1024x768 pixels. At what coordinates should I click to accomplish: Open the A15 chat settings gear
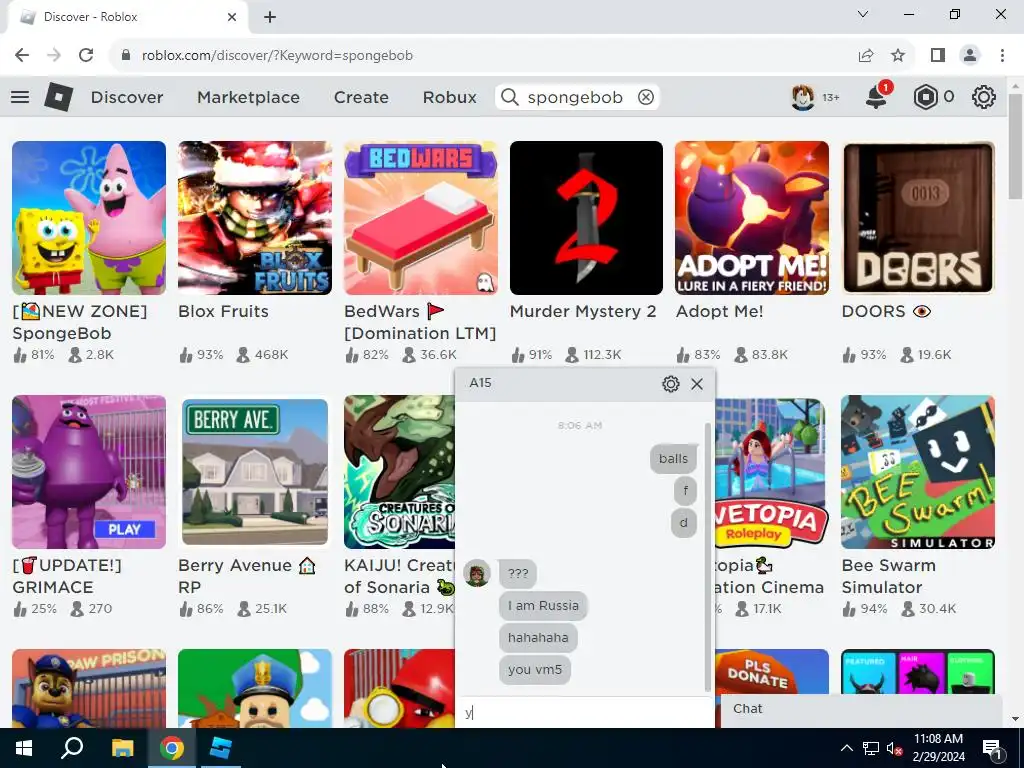point(671,384)
